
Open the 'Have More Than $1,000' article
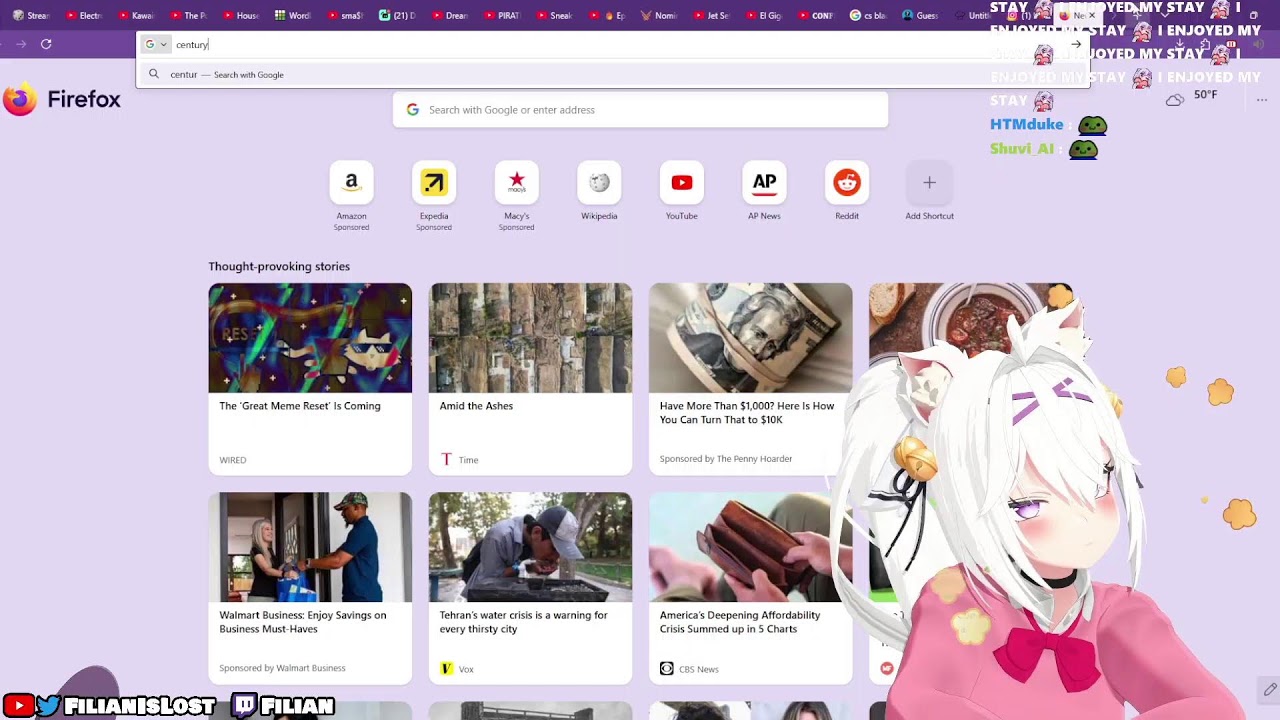click(750, 378)
